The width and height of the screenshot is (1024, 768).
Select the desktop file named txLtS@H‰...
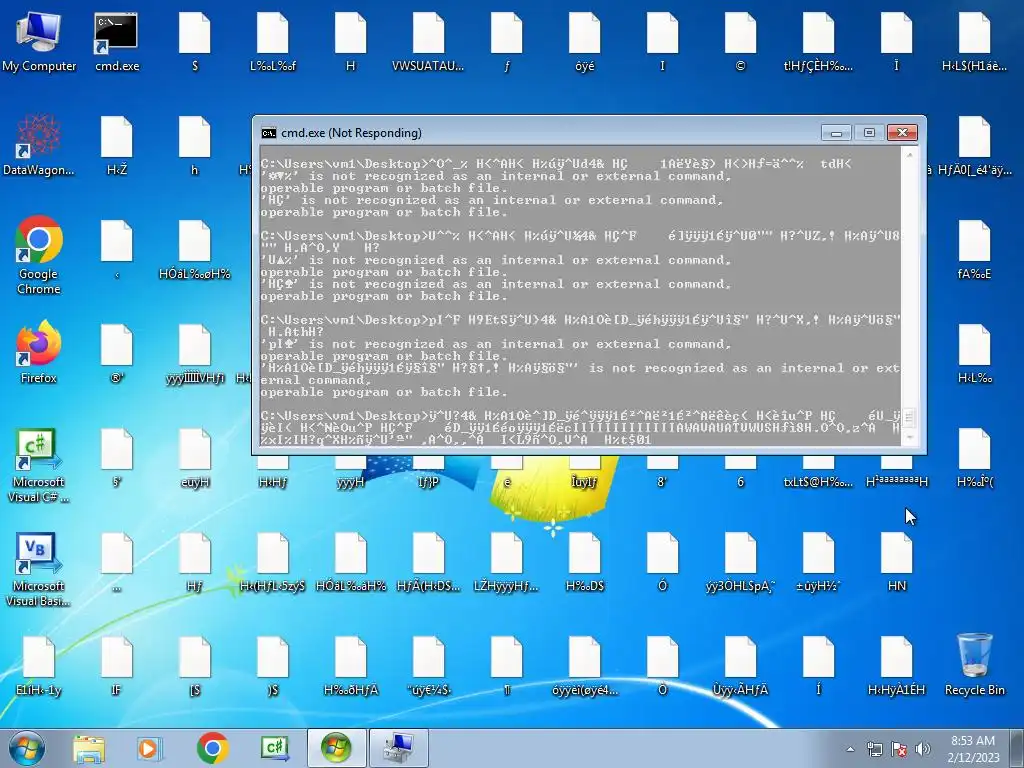click(818, 473)
